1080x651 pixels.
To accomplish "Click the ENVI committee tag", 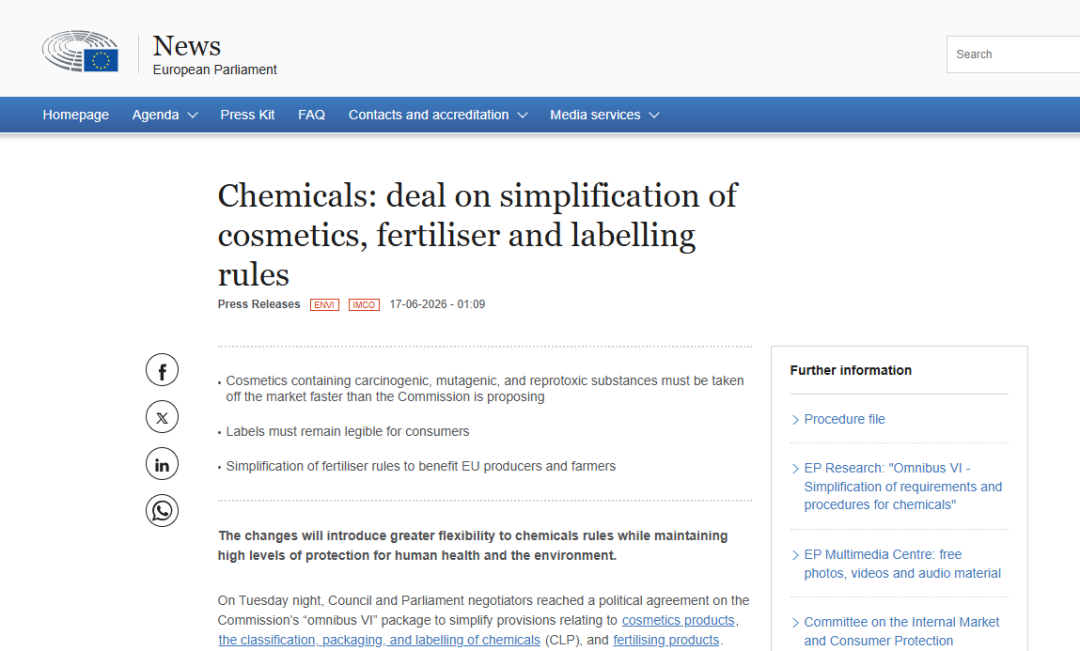I will pyautogui.click(x=324, y=304).
